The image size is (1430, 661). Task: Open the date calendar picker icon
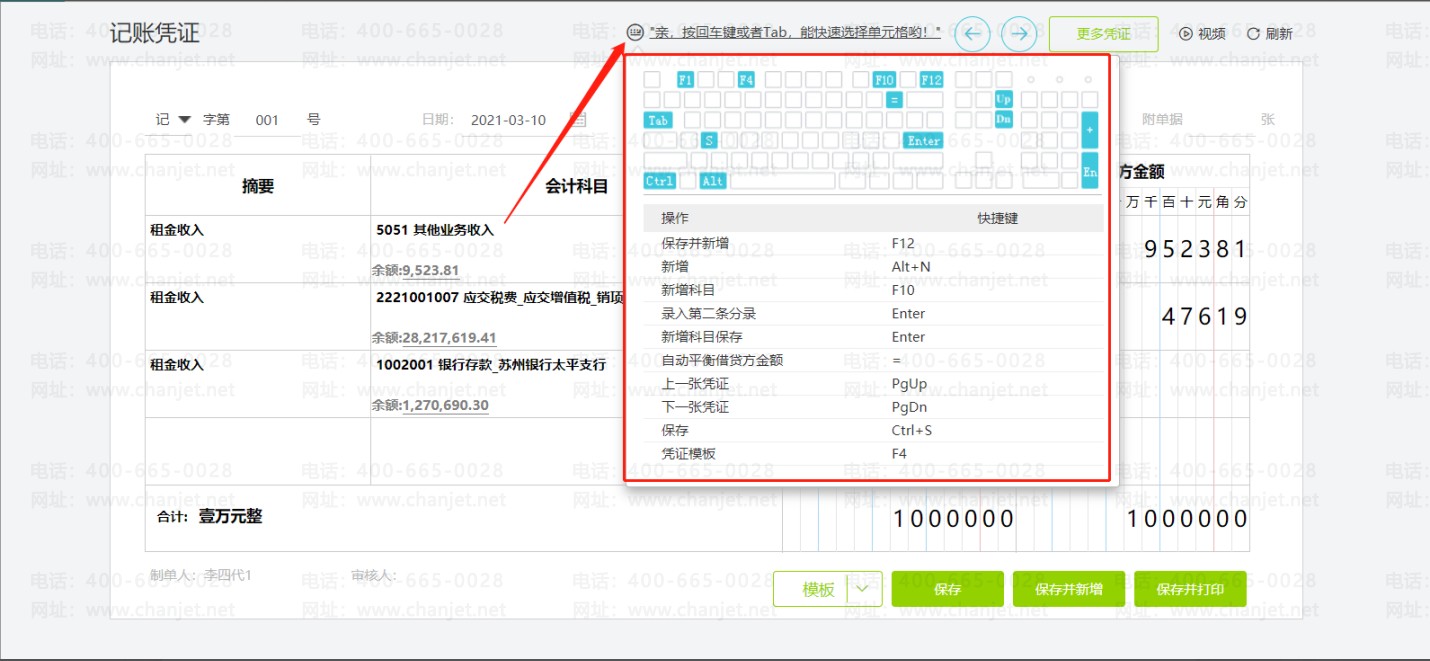(578, 119)
